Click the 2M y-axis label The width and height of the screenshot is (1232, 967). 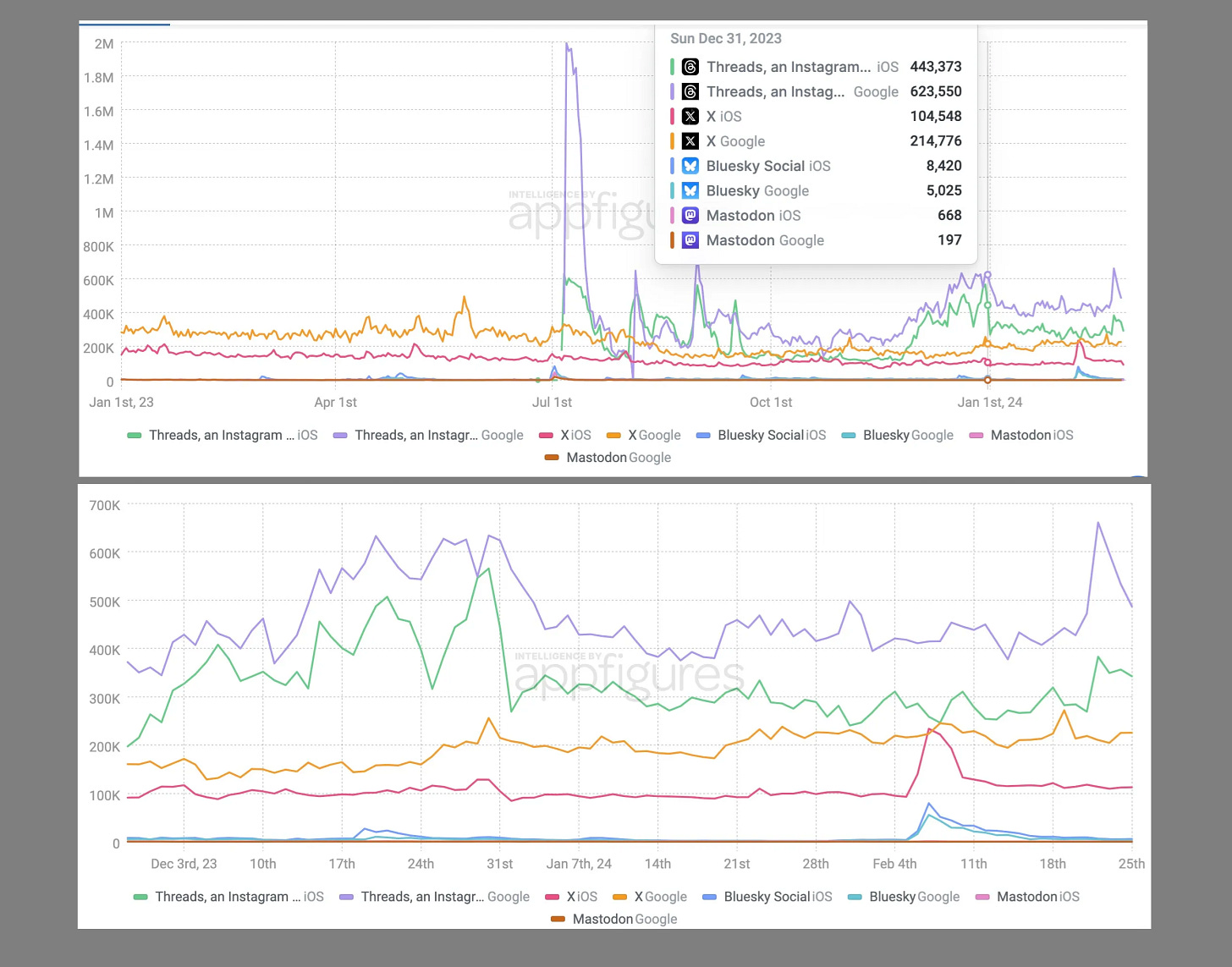click(104, 44)
